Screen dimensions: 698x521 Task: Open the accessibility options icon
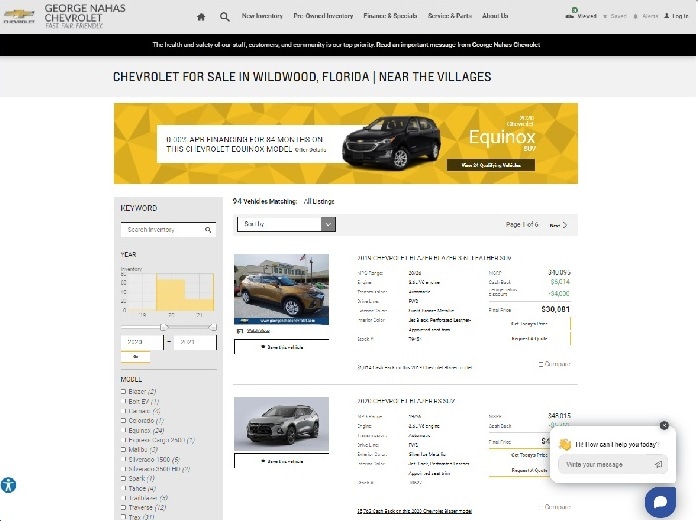(8, 485)
